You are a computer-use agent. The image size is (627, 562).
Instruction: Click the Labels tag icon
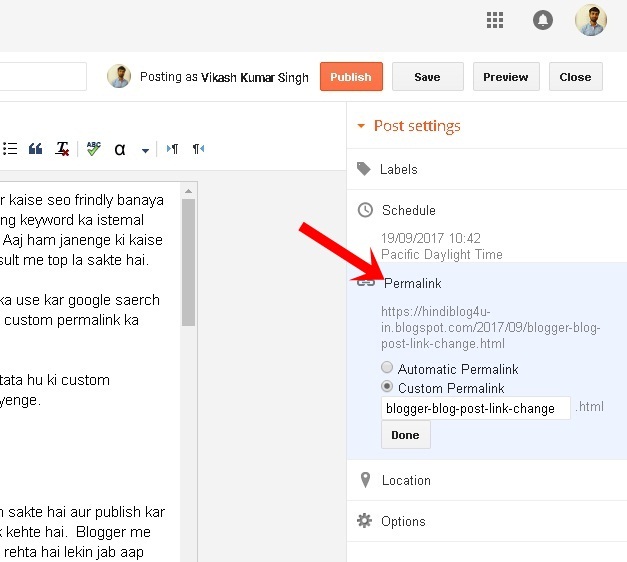pyautogui.click(x=363, y=169)
